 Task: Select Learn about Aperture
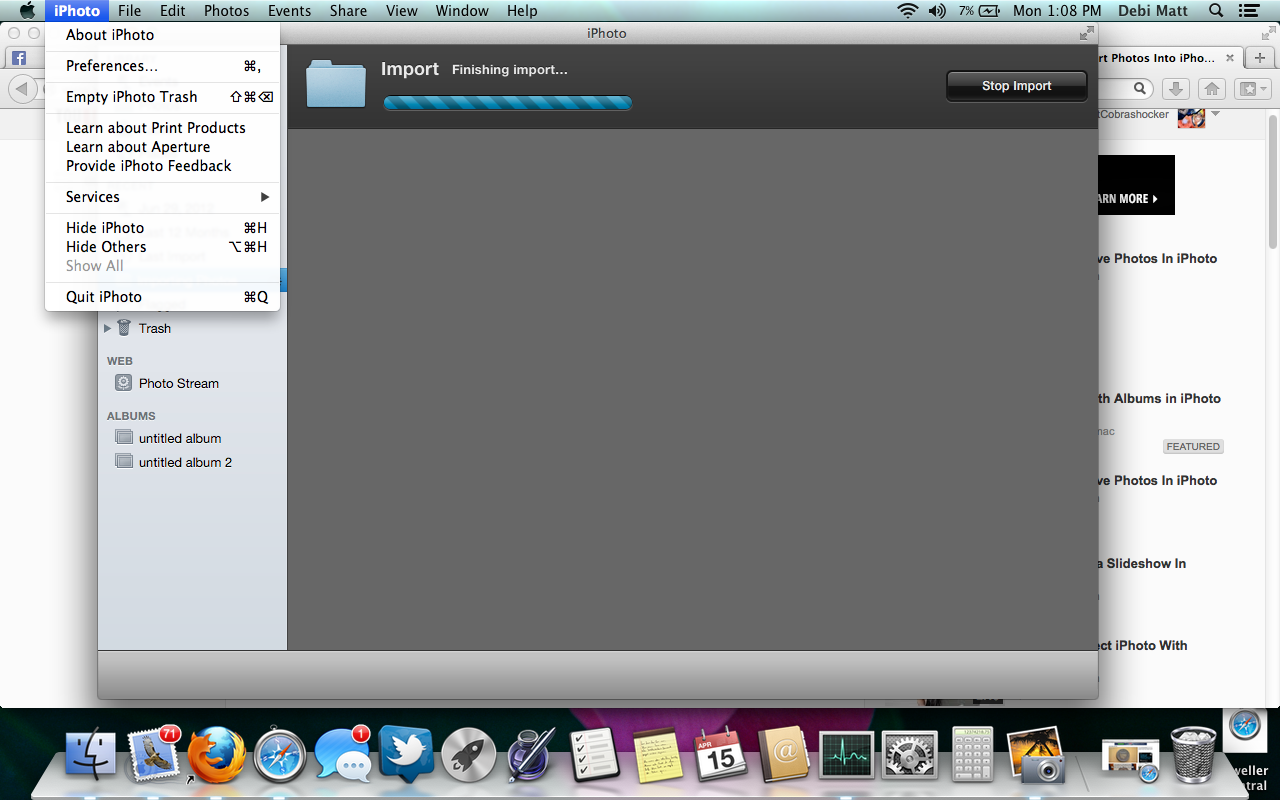[x=162, y=147]
